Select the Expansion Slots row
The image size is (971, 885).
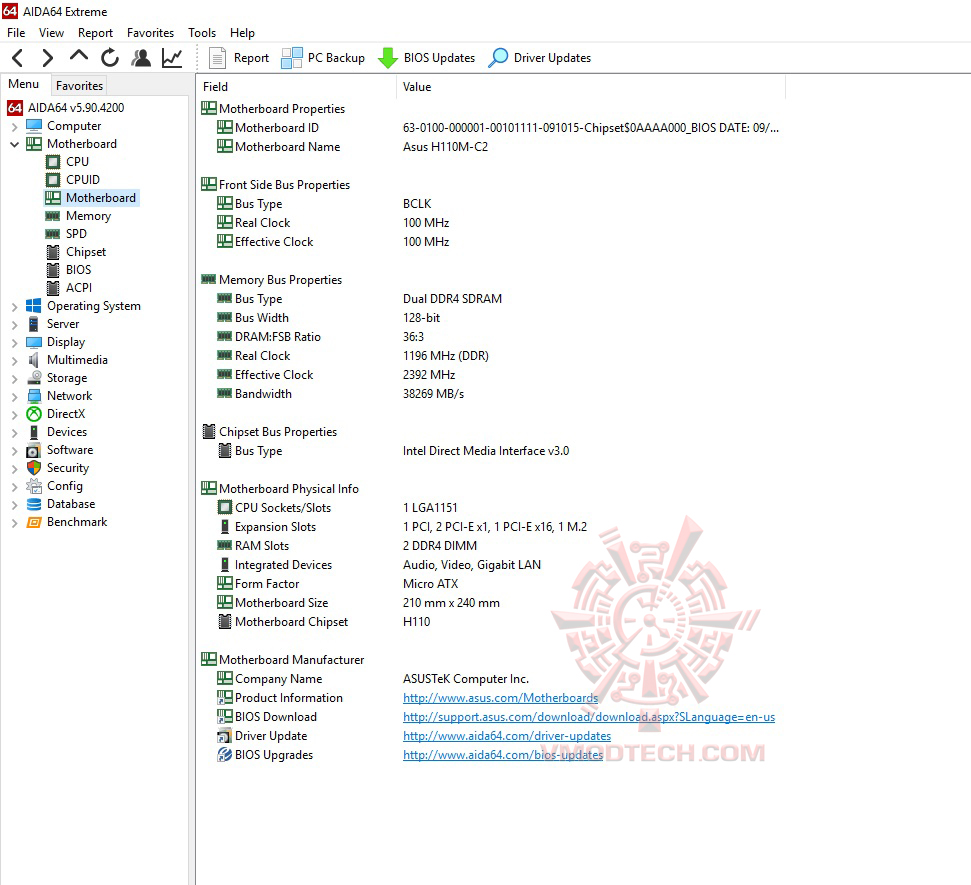pyautogui.click(x=492, y=527)
